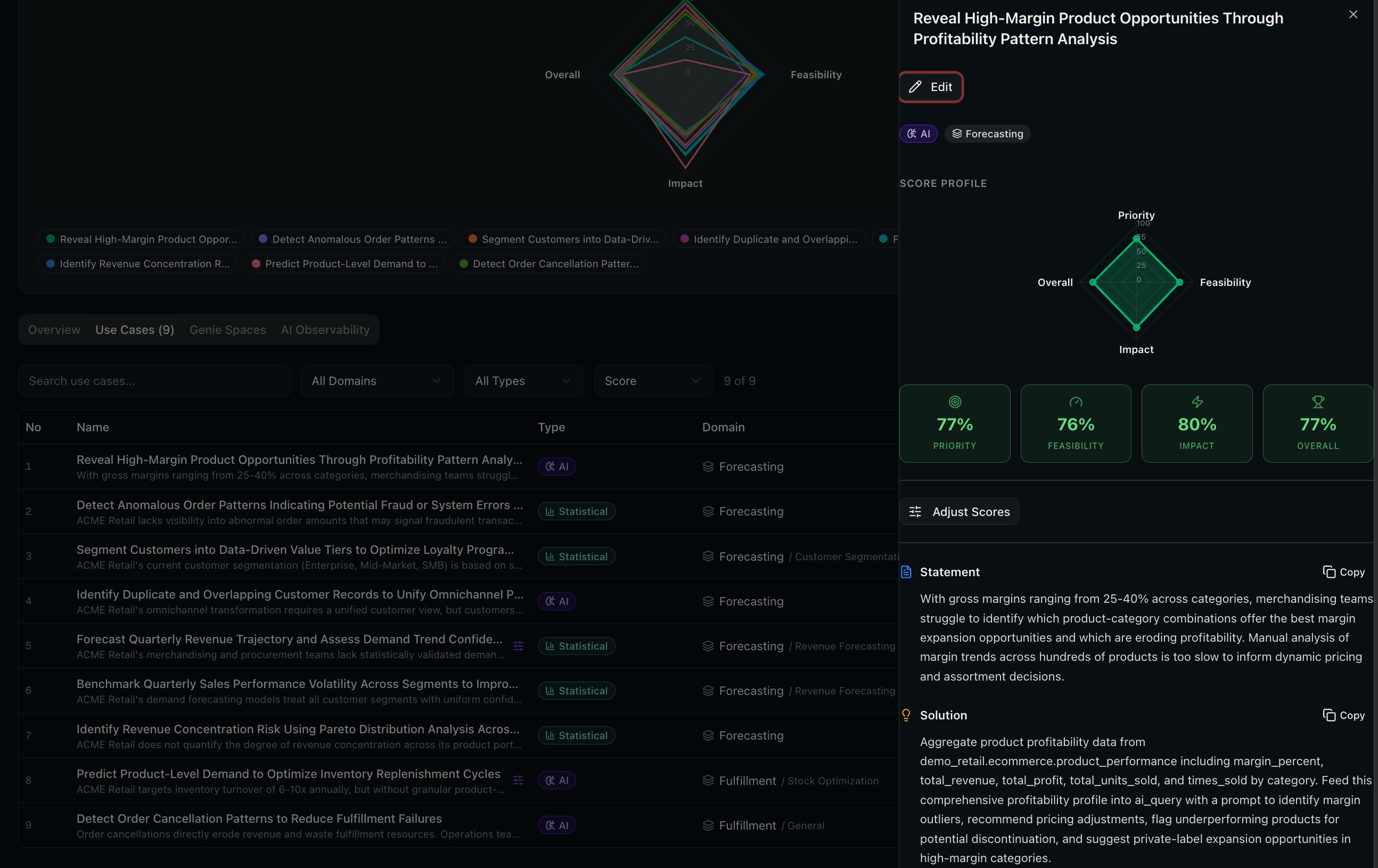Click adjusted-scores sliders icon on row 8
The image size is (1378, 868).
(519, 781)
